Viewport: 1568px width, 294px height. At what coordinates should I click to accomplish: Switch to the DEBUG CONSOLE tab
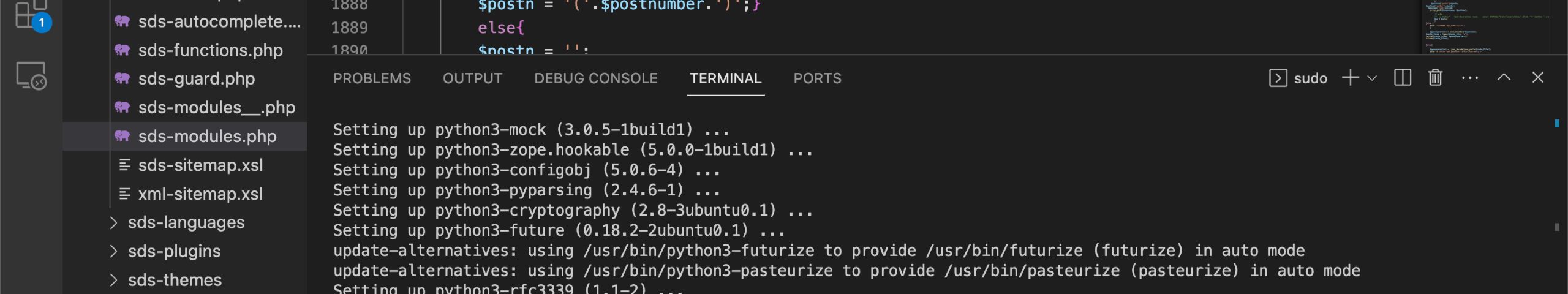(595, 78)
